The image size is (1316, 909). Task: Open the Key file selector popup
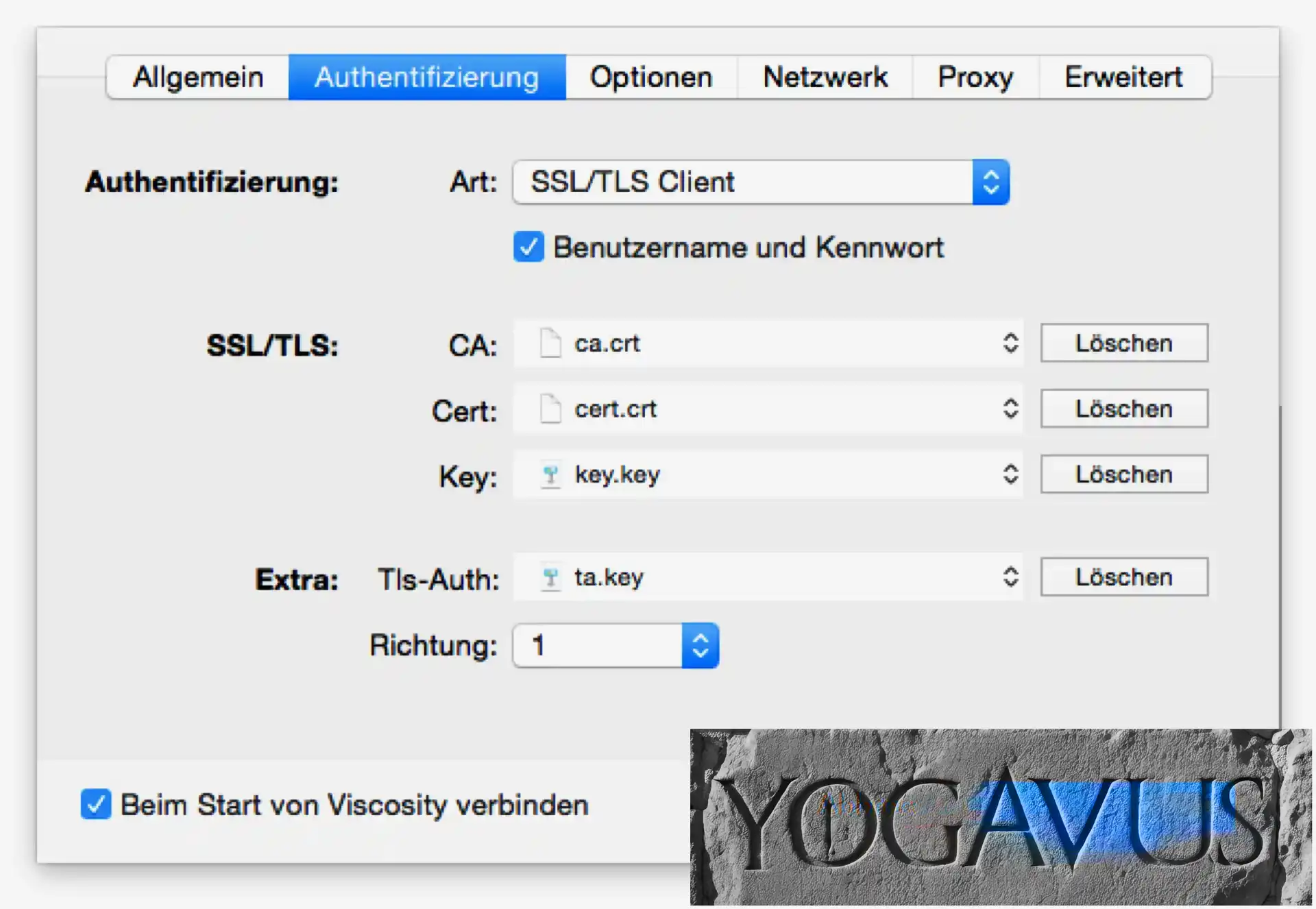point(1010,474)
